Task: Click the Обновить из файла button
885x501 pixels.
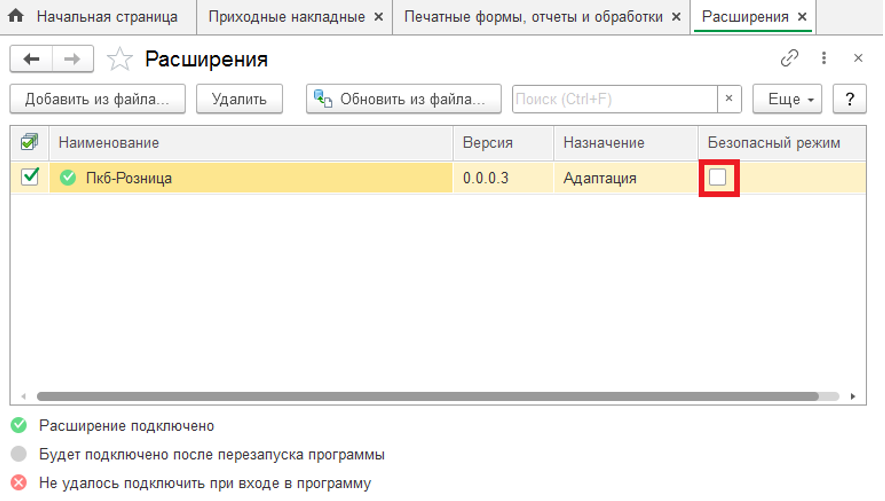Action: 403,99
